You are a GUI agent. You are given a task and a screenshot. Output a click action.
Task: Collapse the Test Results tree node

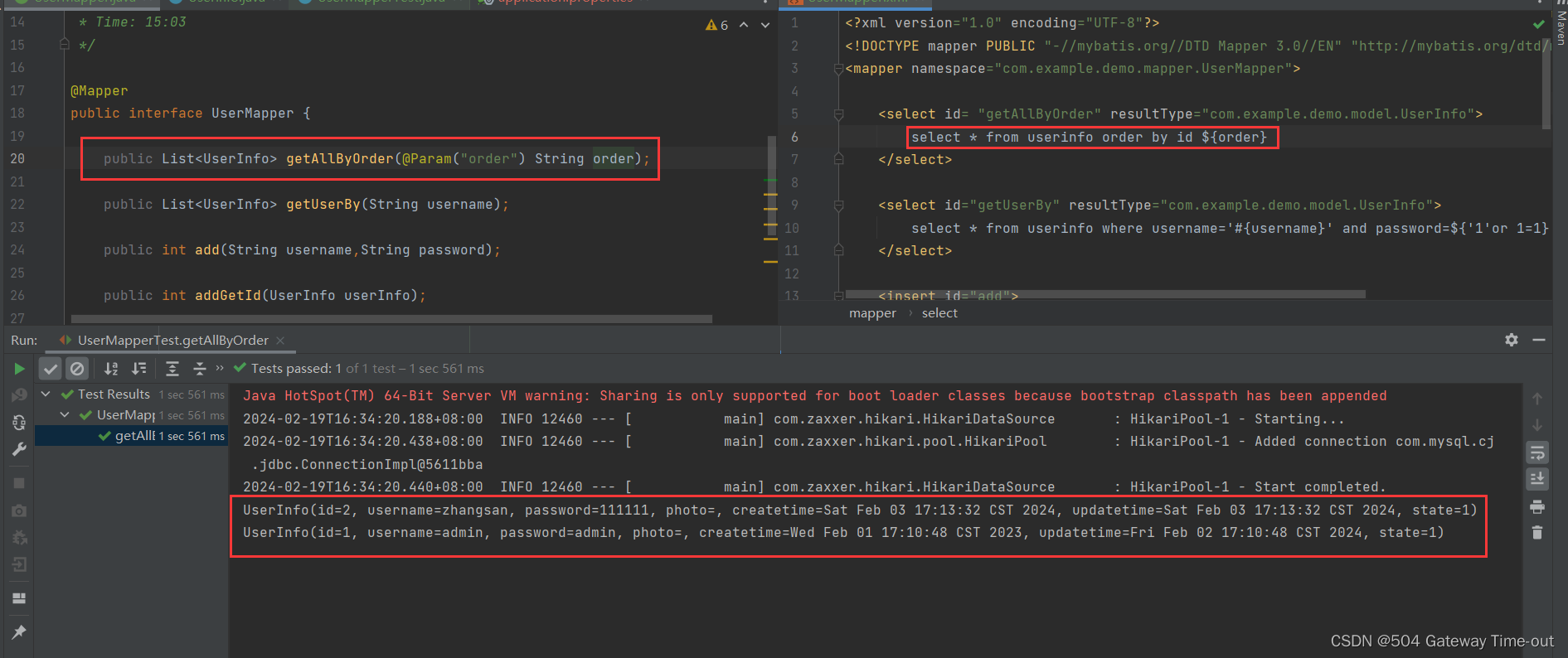[x=46, y=394]
